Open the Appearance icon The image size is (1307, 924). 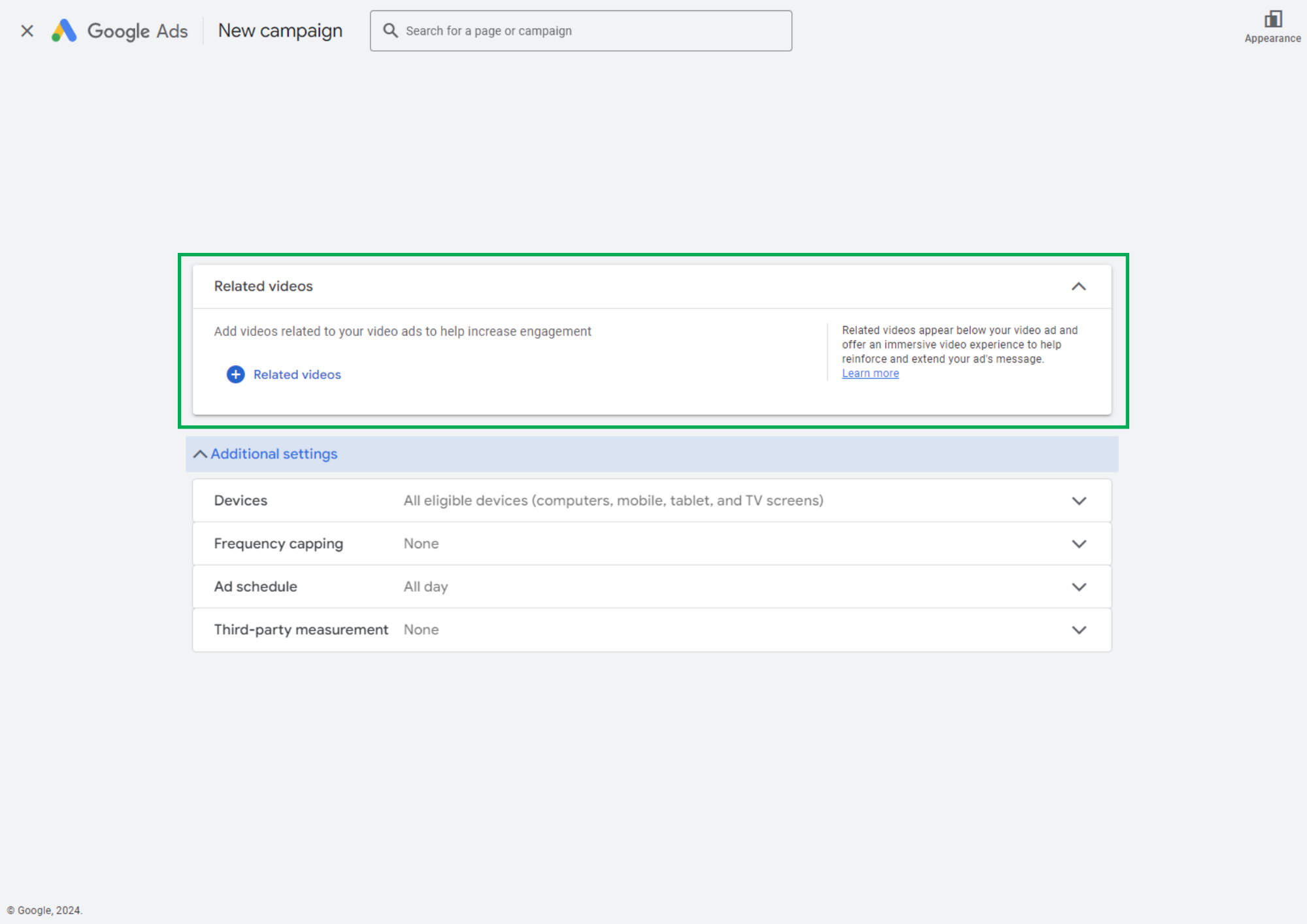(1272, 20)
